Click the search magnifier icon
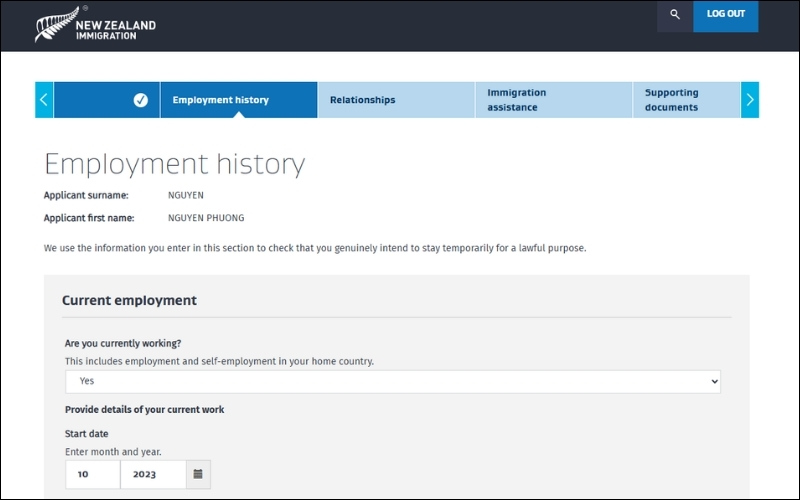Viewport: 800px width, 500px height. tap(675, 15)
